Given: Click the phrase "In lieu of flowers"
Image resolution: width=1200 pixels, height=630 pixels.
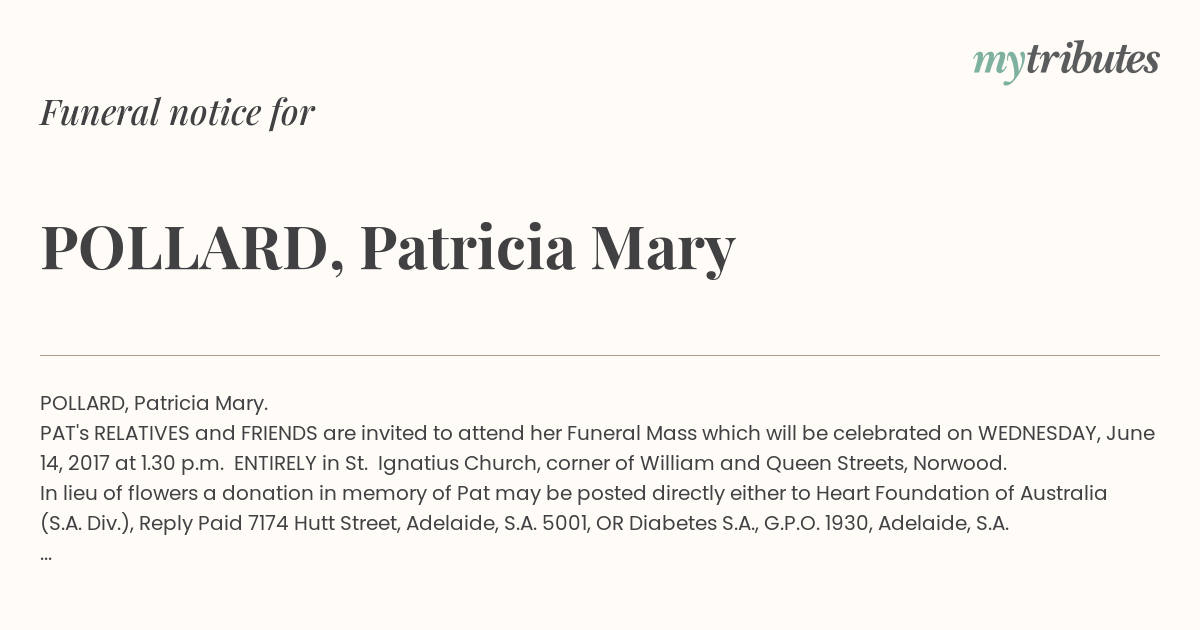Looking at the screenshot, I should pyautogui.click(x=116, y=493).
